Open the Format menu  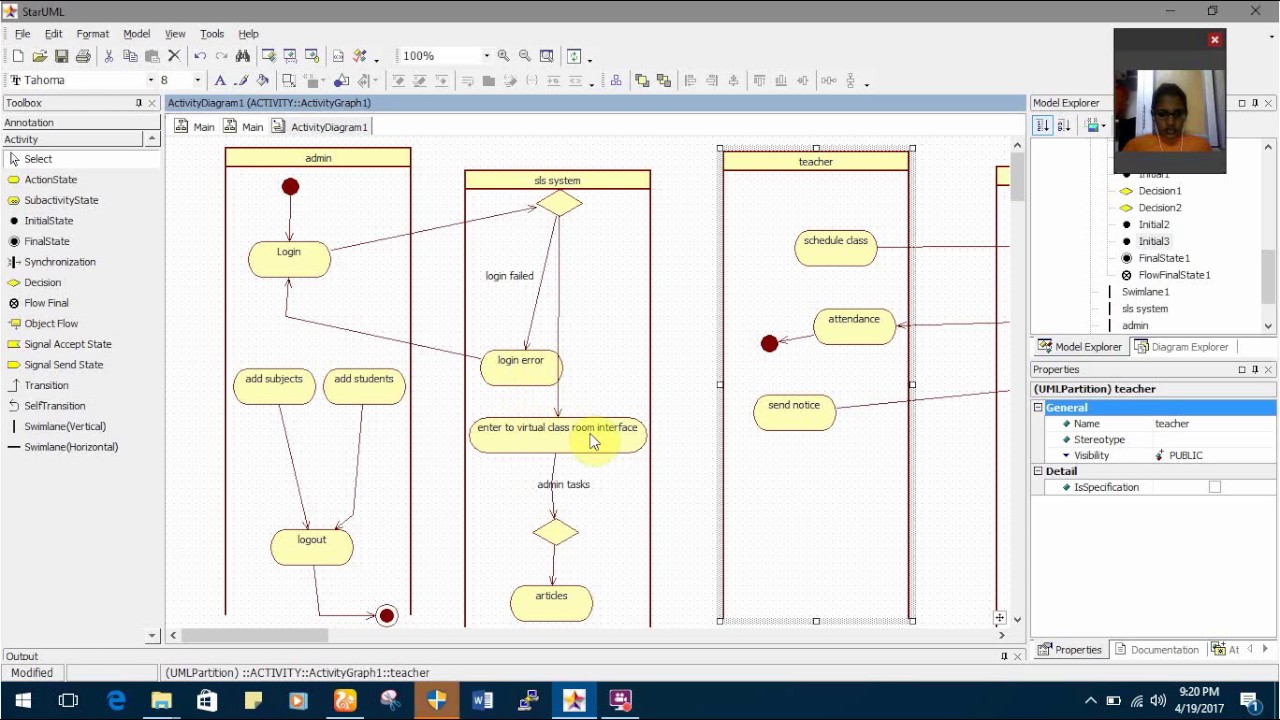[93, 34]
